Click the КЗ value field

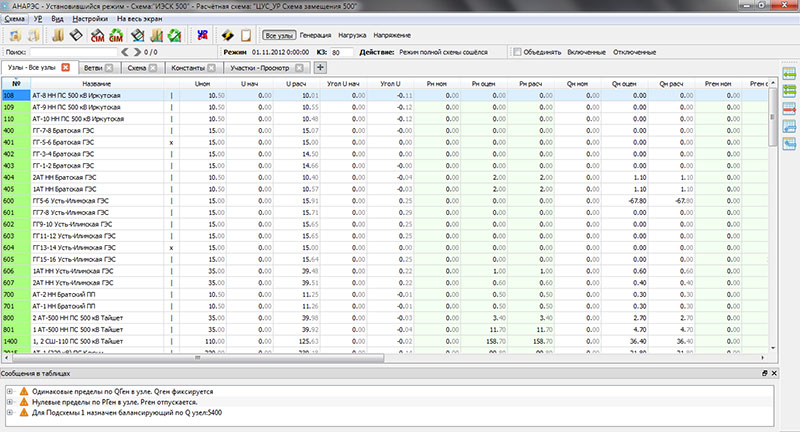pos(341,52)
